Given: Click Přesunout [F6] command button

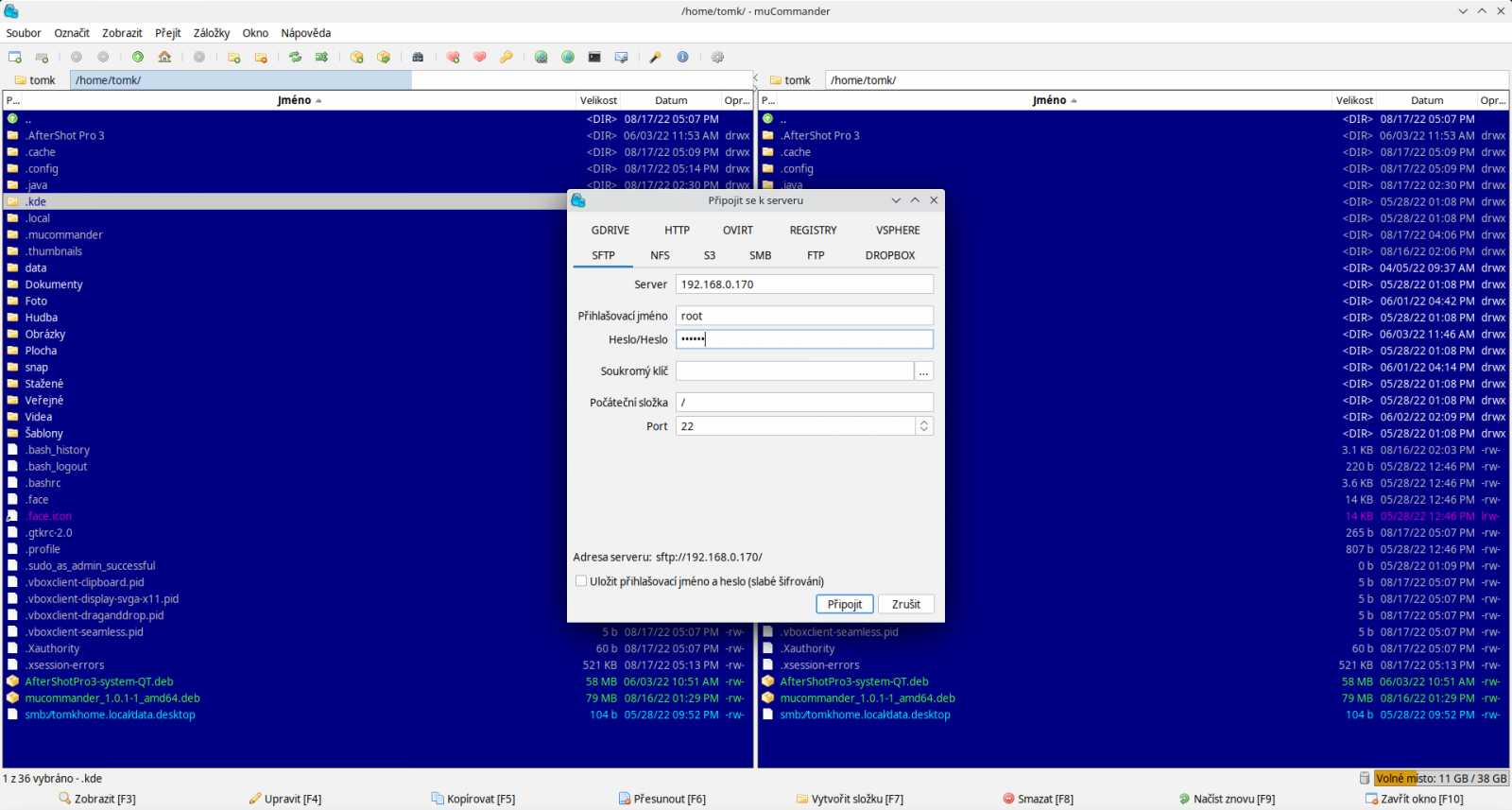Looking at the screenshot, I should click(662, 799).
